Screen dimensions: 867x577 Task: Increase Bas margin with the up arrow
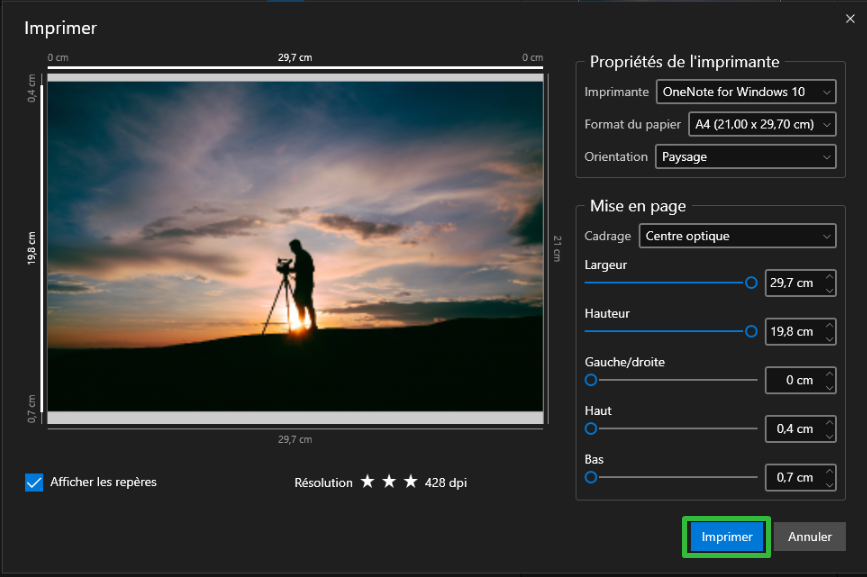[x=829, y=471]
